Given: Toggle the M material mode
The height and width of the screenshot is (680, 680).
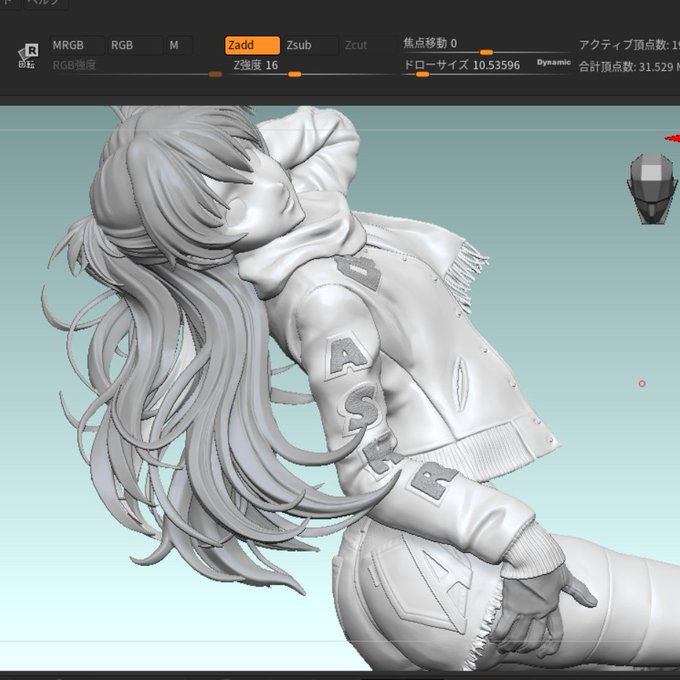Looking at the screenshot, I should [179, 46].
